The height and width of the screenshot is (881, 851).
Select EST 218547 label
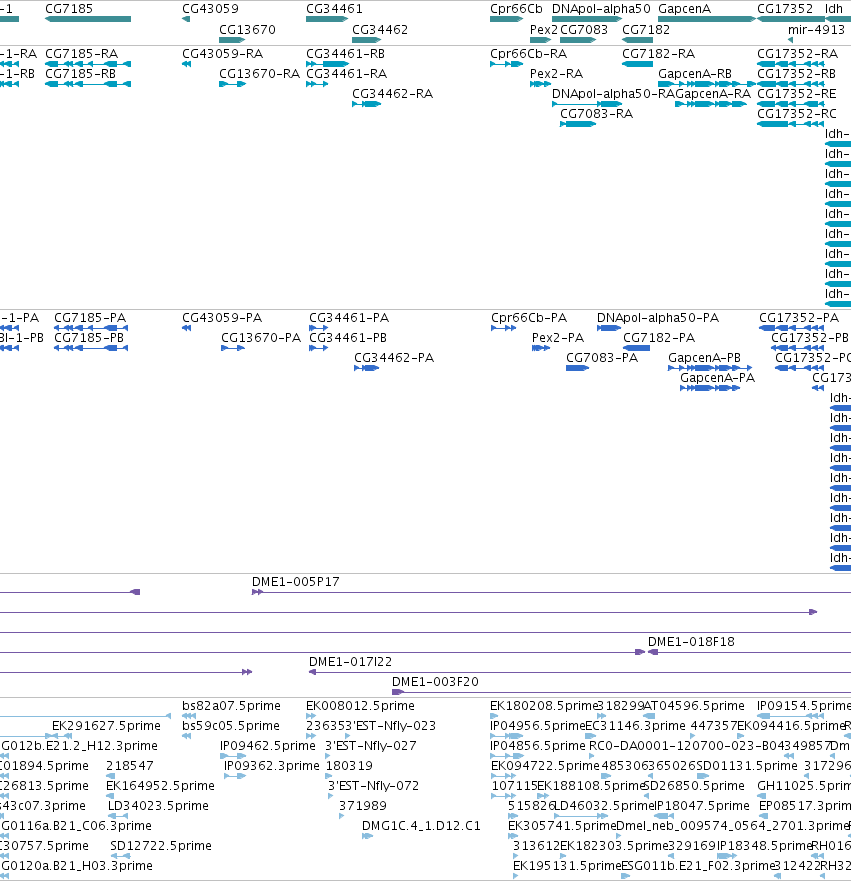(x=130, y=766)
